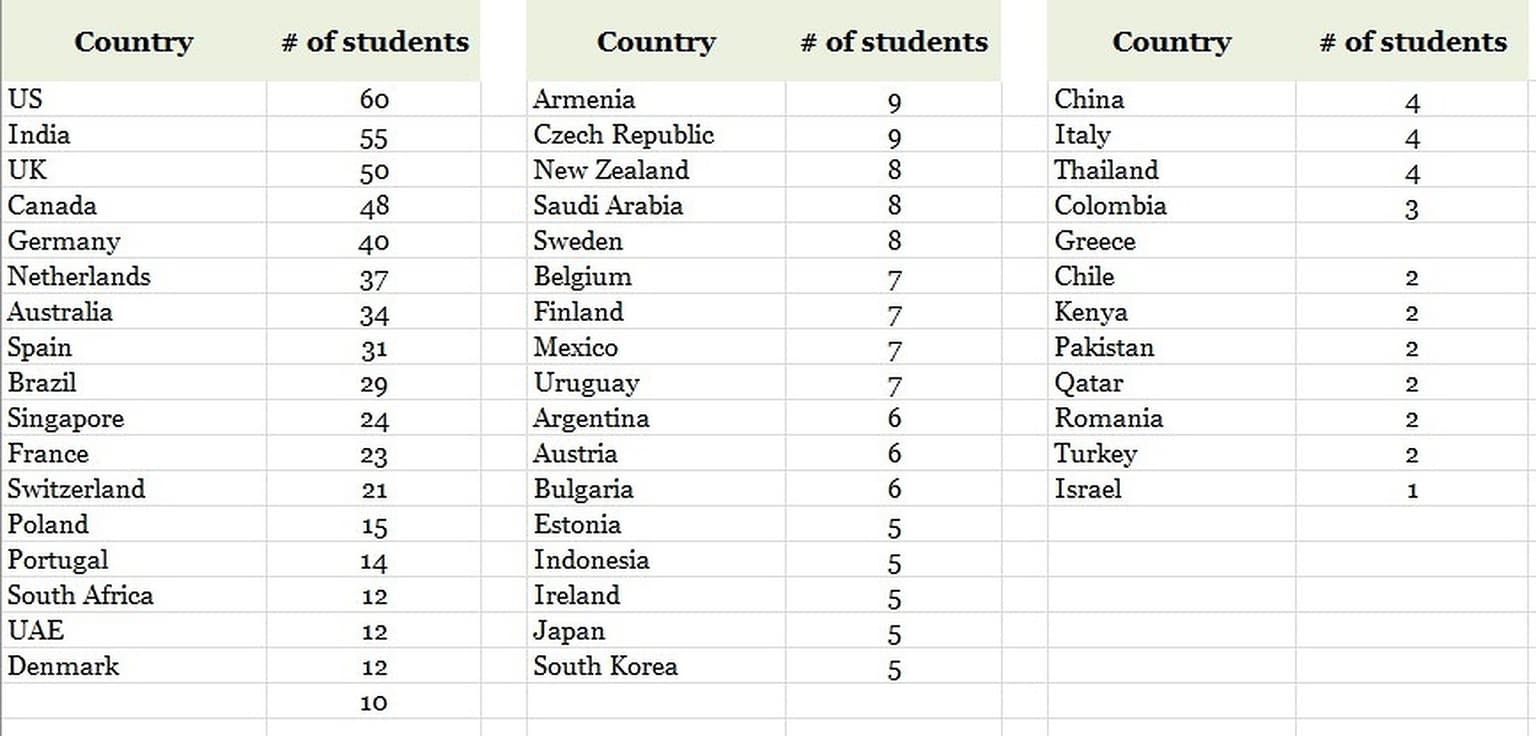Select the Colombia country cell
The image size is (1536, 736).
coord(1171,206)
